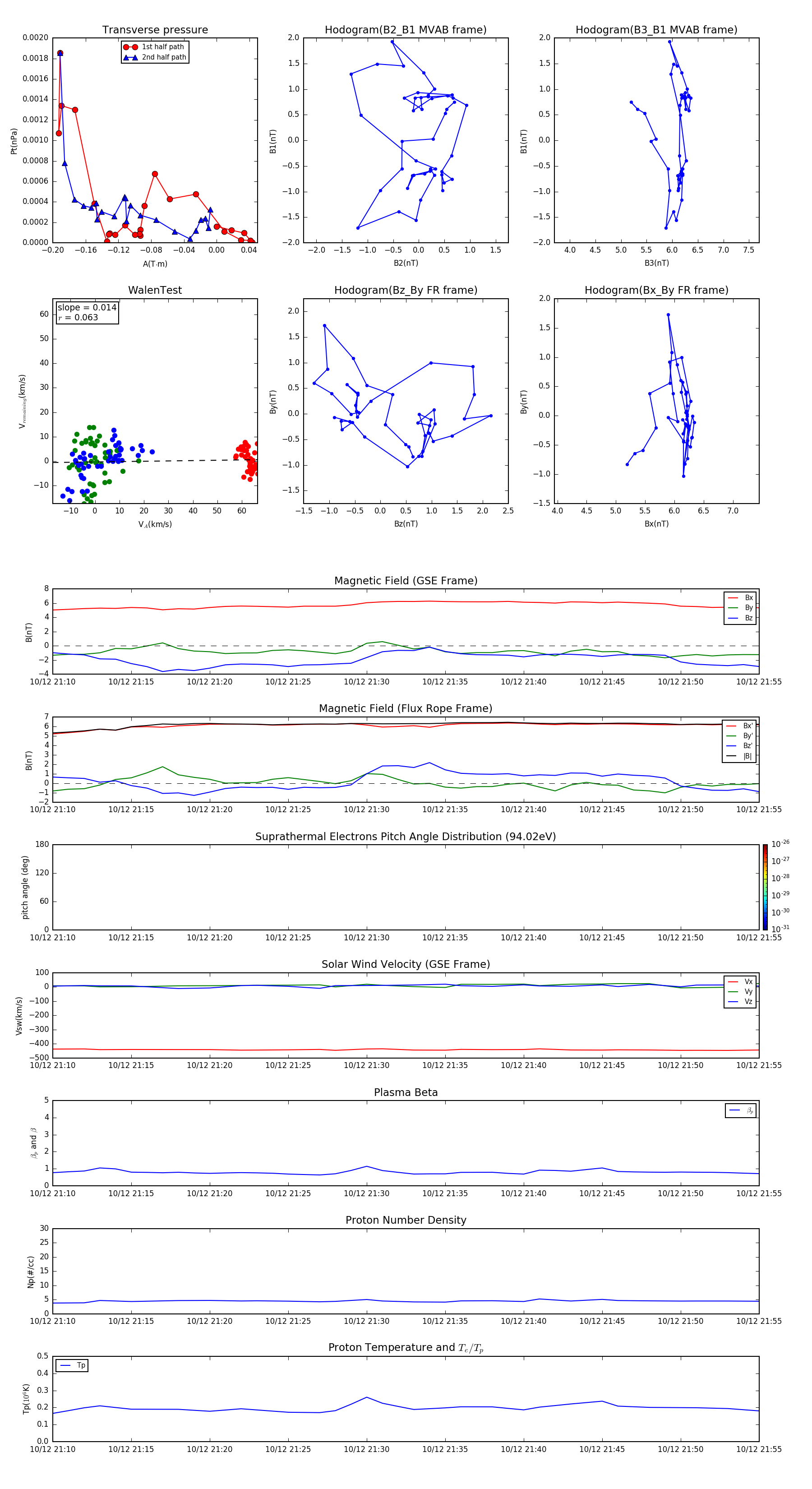Viewport: 812px width, 1489px height.
Task: Click the 'Bx(nT)' x-axis label
Action: pos(656,524)
